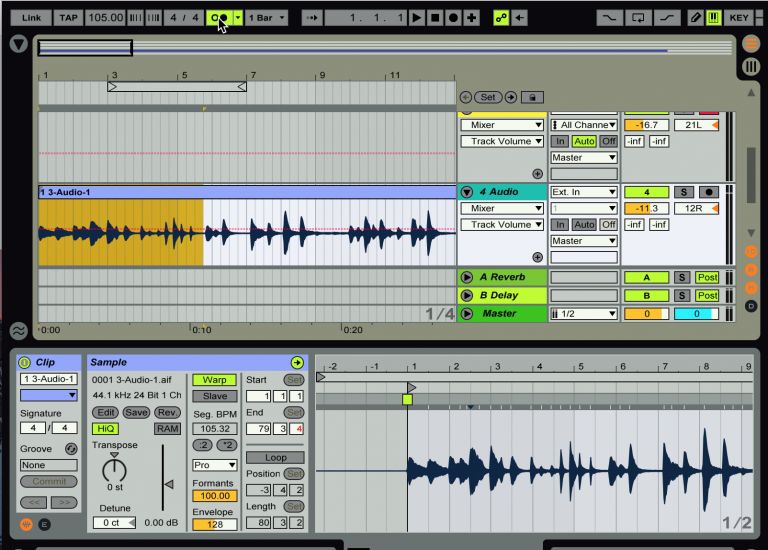
Task: Toggle the HiQ button
Action: point(105,429)
